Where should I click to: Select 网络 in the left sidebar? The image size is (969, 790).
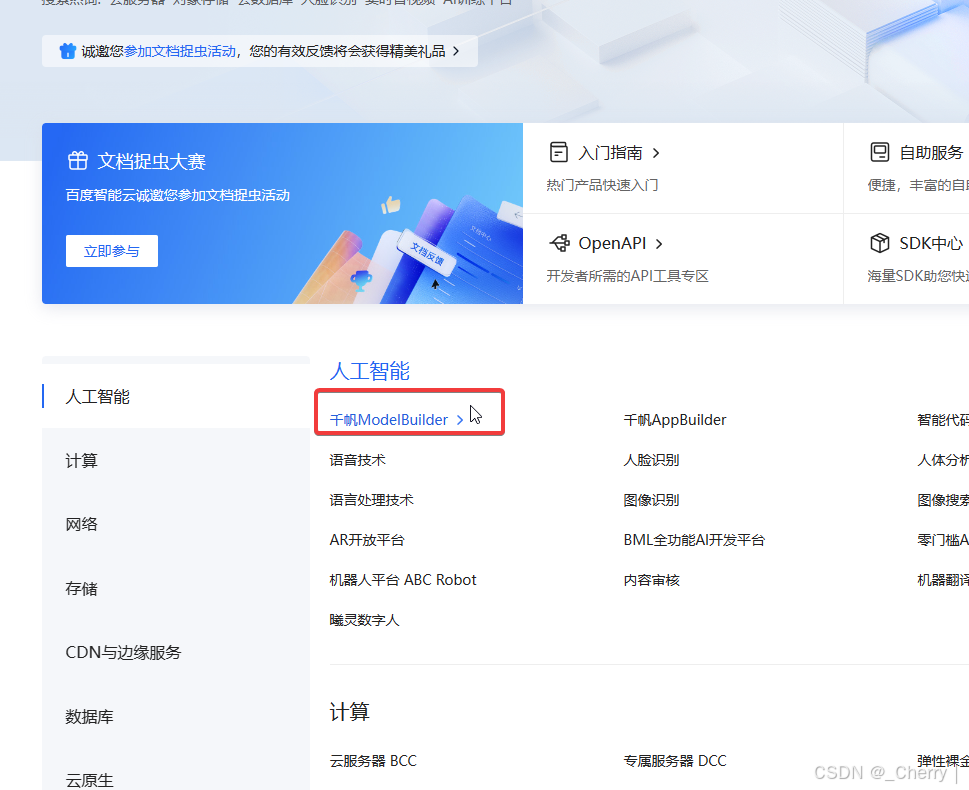pos(82,524)
